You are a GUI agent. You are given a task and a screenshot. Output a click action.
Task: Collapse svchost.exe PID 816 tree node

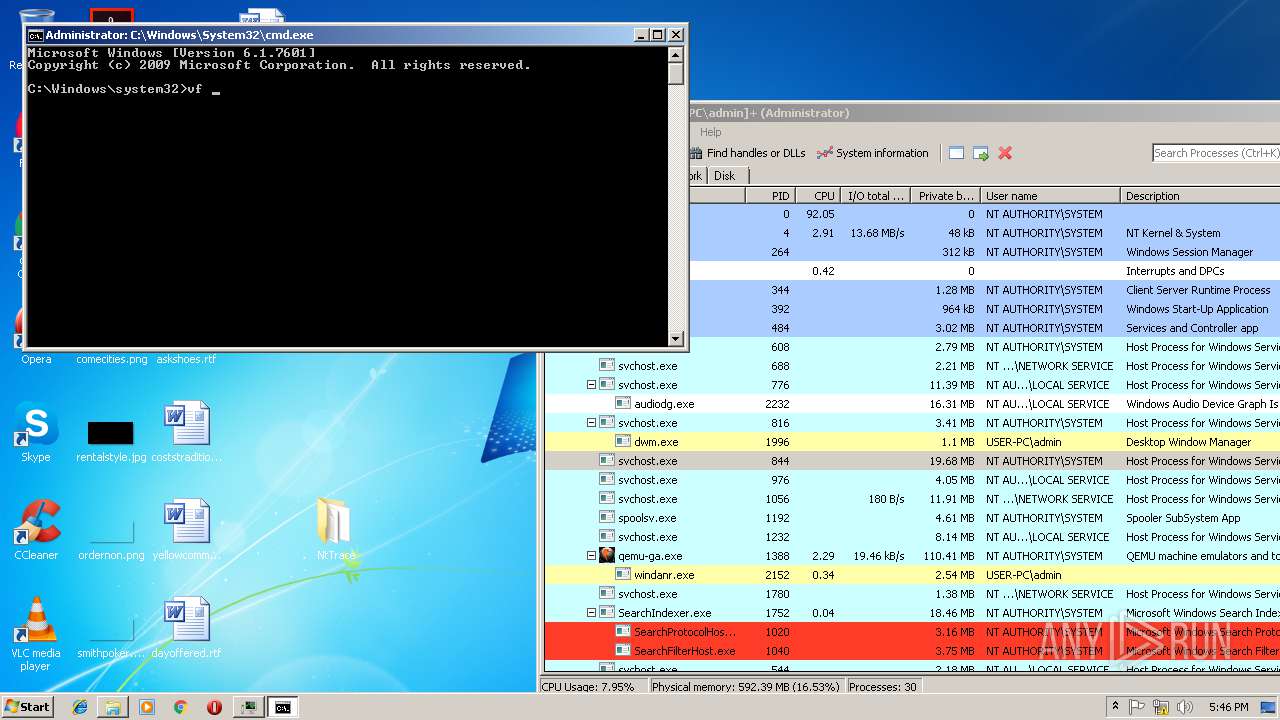591,423
